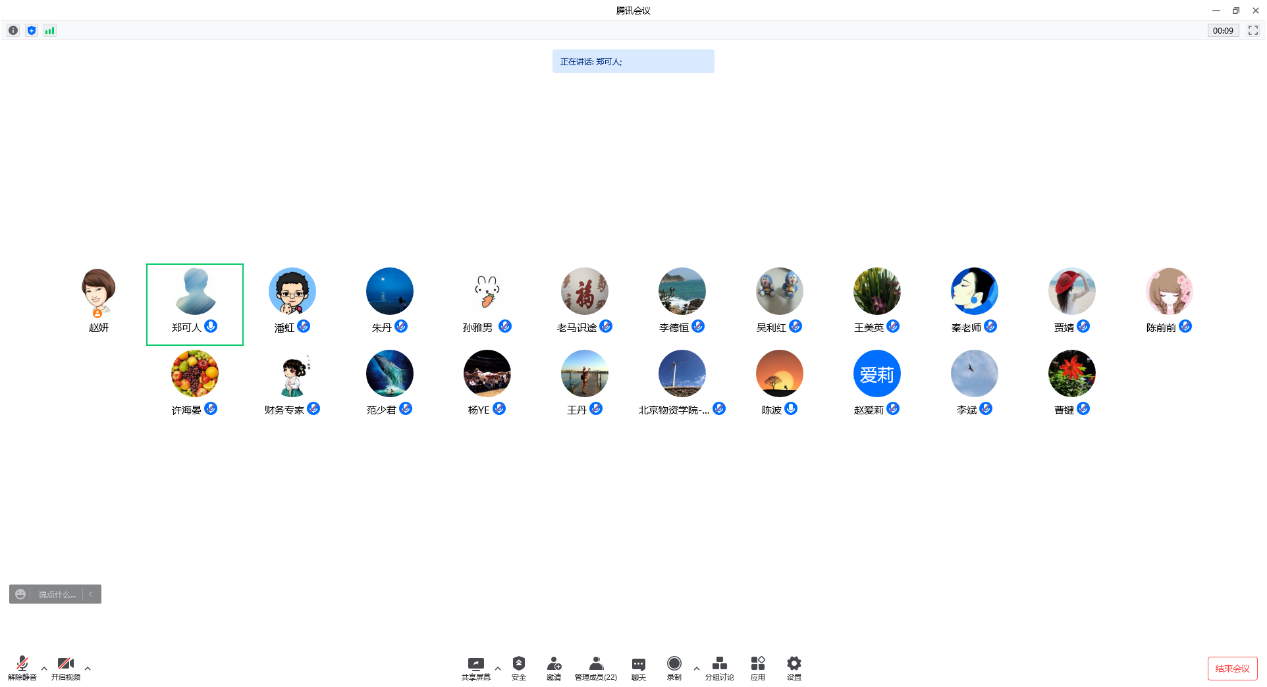Open Breakout Rooms (分组讨论)

[719, 667]
